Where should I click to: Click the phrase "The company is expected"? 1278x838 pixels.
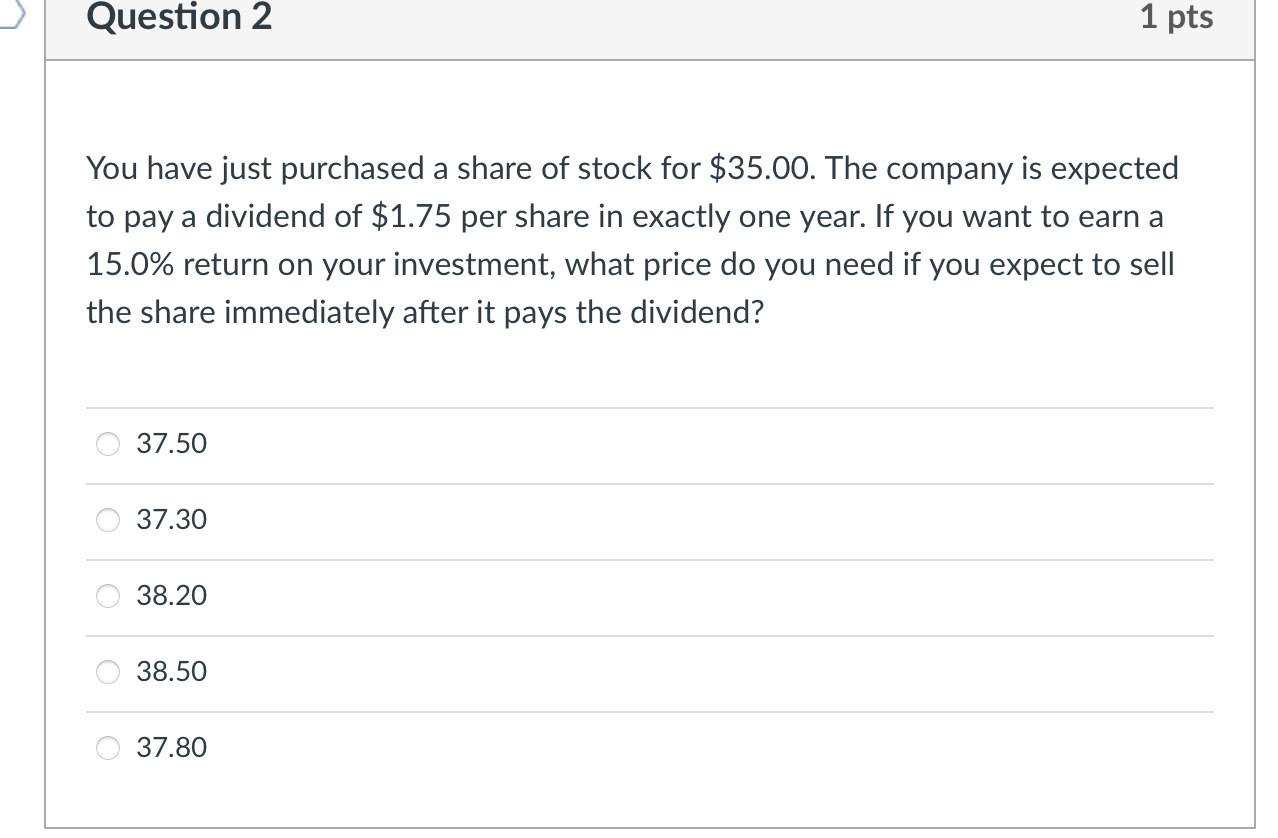click(1003, 168)
